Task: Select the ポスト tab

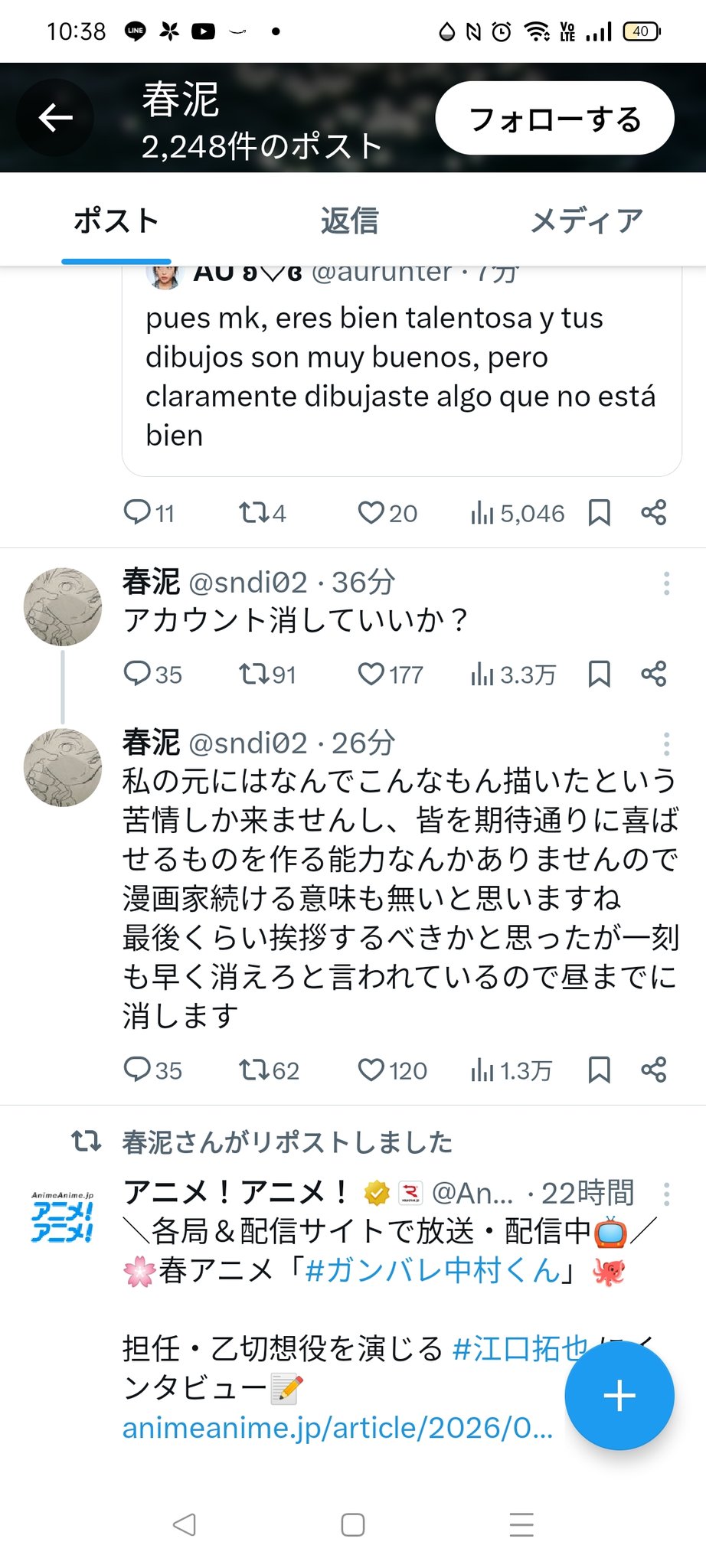Action: [x=116, y=221]
